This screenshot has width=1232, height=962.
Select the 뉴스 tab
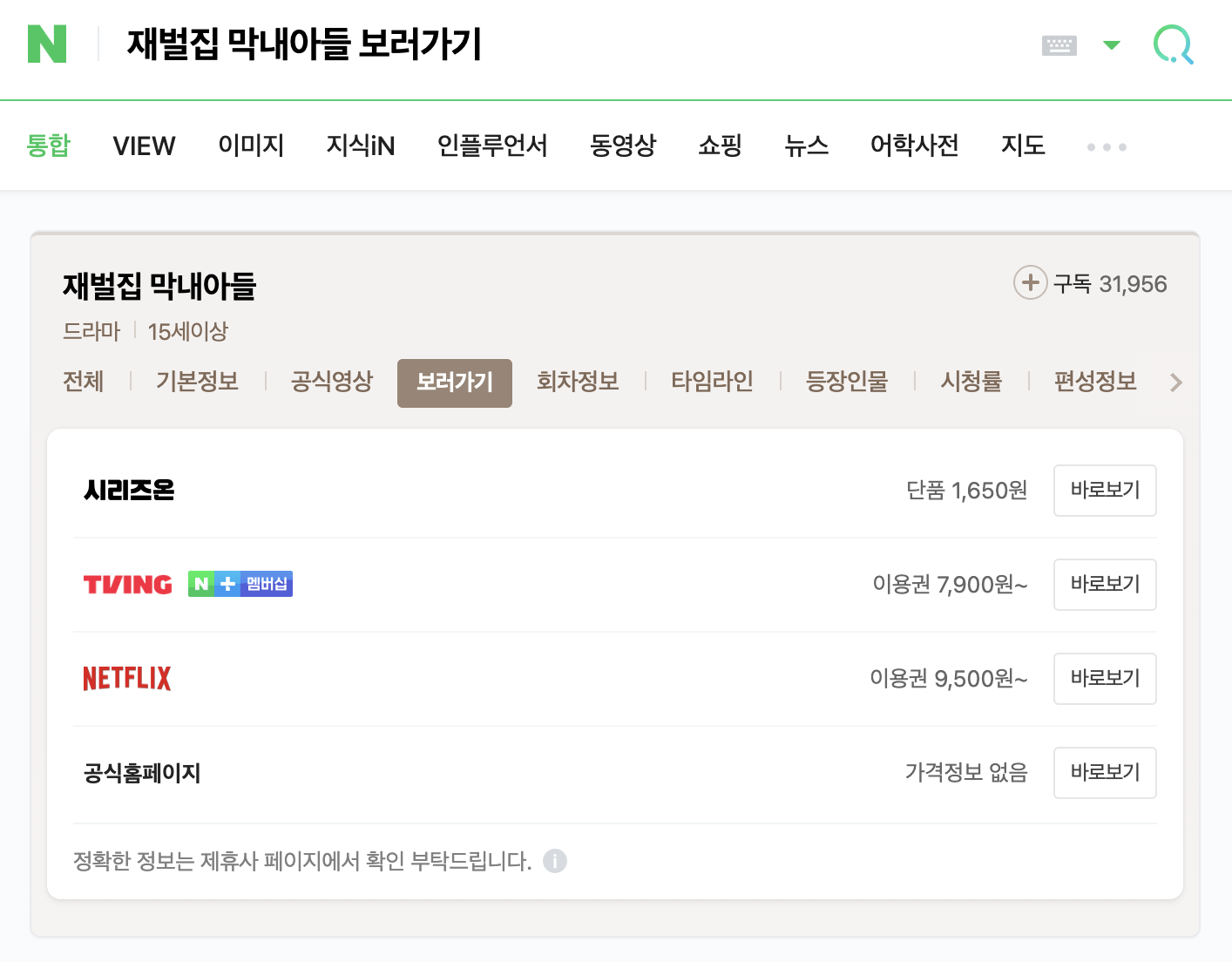coord(806,145)
